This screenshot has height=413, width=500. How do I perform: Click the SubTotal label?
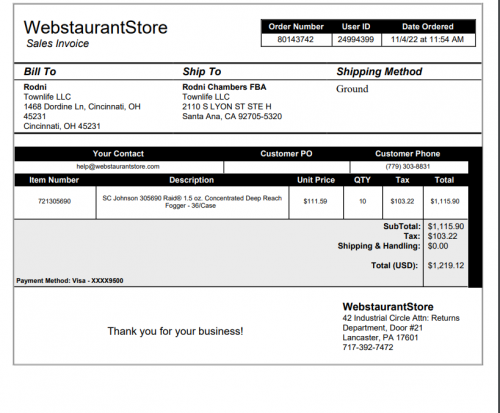[402, 226]
